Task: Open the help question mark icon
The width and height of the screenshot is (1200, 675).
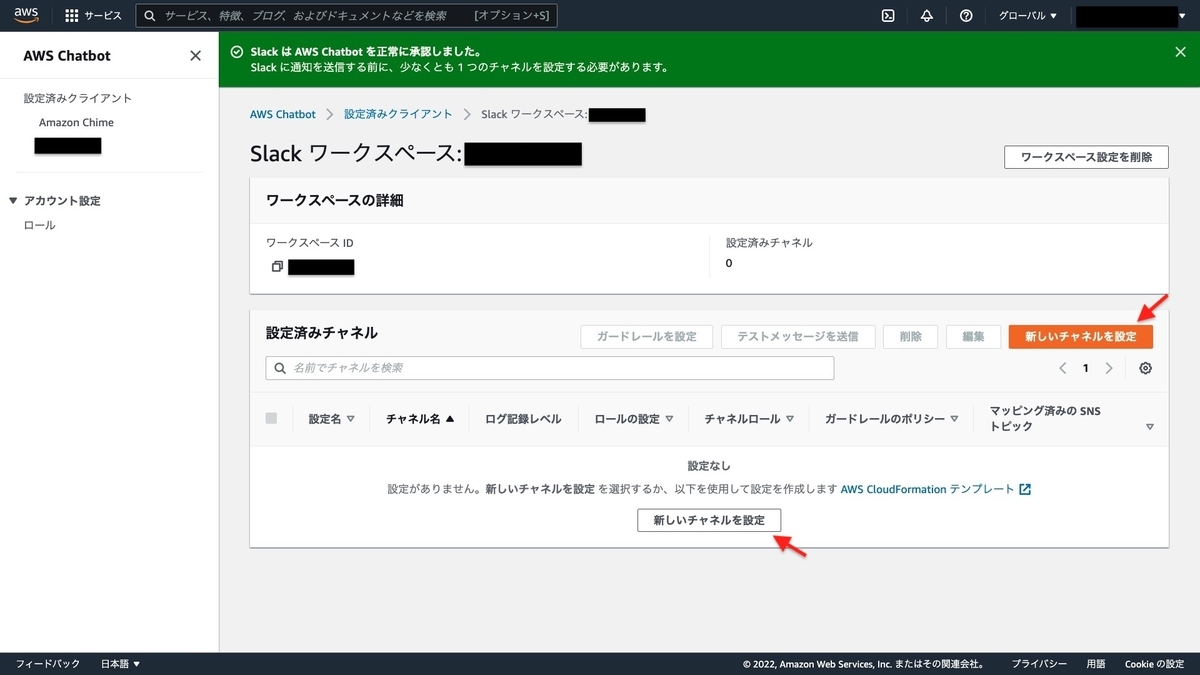Action: click(x=964, y=15)
